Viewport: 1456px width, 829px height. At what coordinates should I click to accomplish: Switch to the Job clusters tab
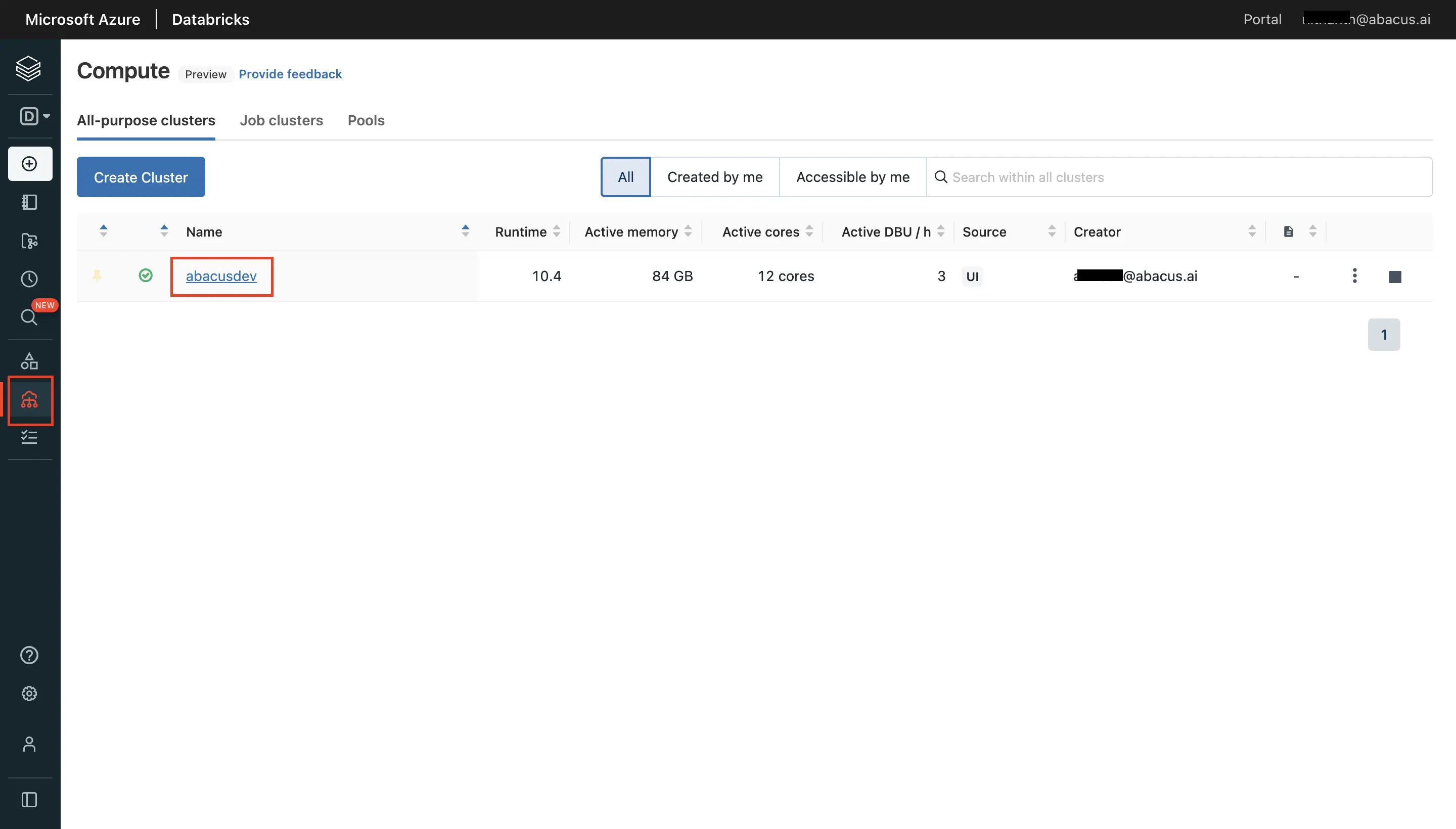pyautogui.click(x=281, y=120)
